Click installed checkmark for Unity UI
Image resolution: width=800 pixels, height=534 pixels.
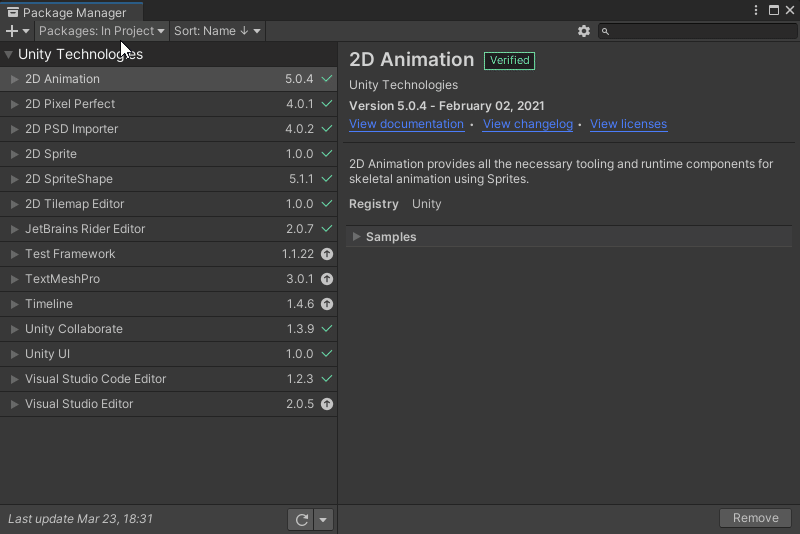tap(327, 353)
